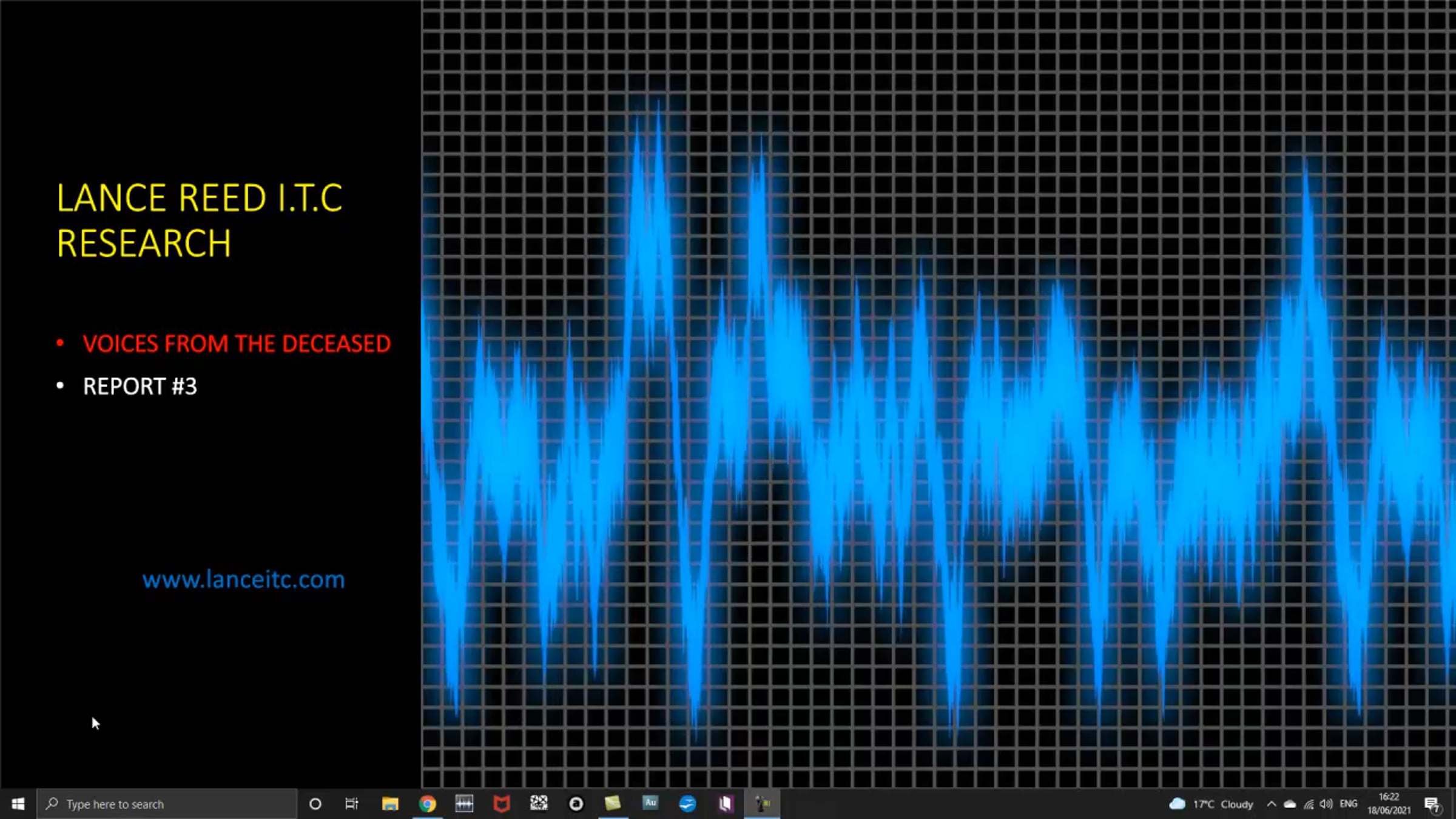Open Task View on the taskbar

click(x=352, y=804)
